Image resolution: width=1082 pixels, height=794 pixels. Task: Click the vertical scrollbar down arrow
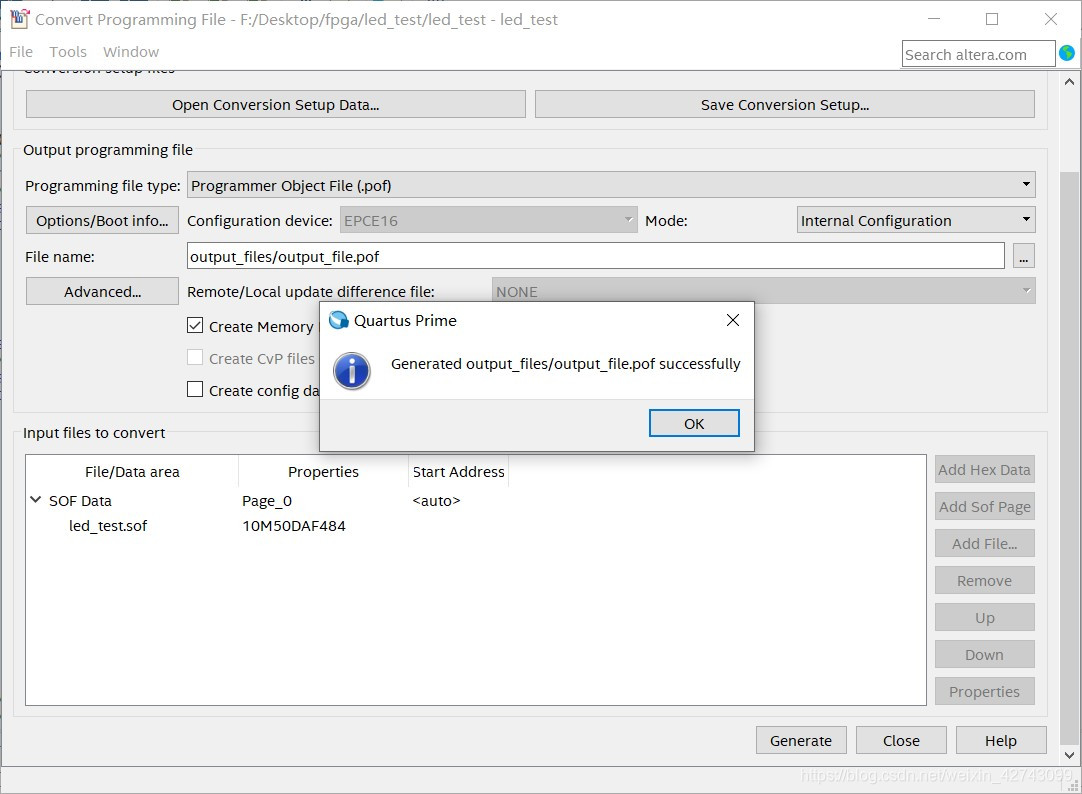[1069, 755]
